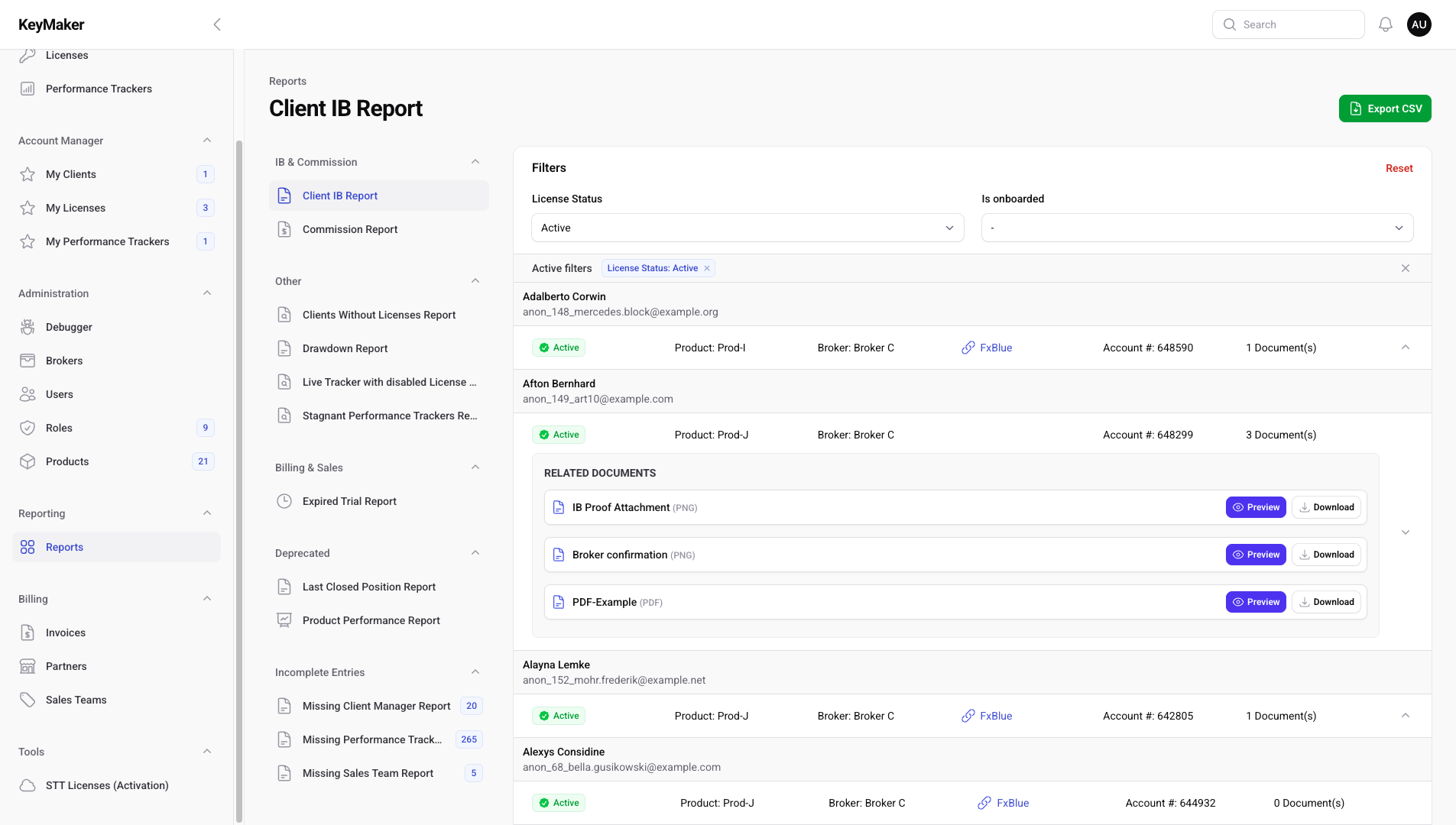
Task: Collapse the Incomplete Entries group
Action: click(x=475, y=672)
